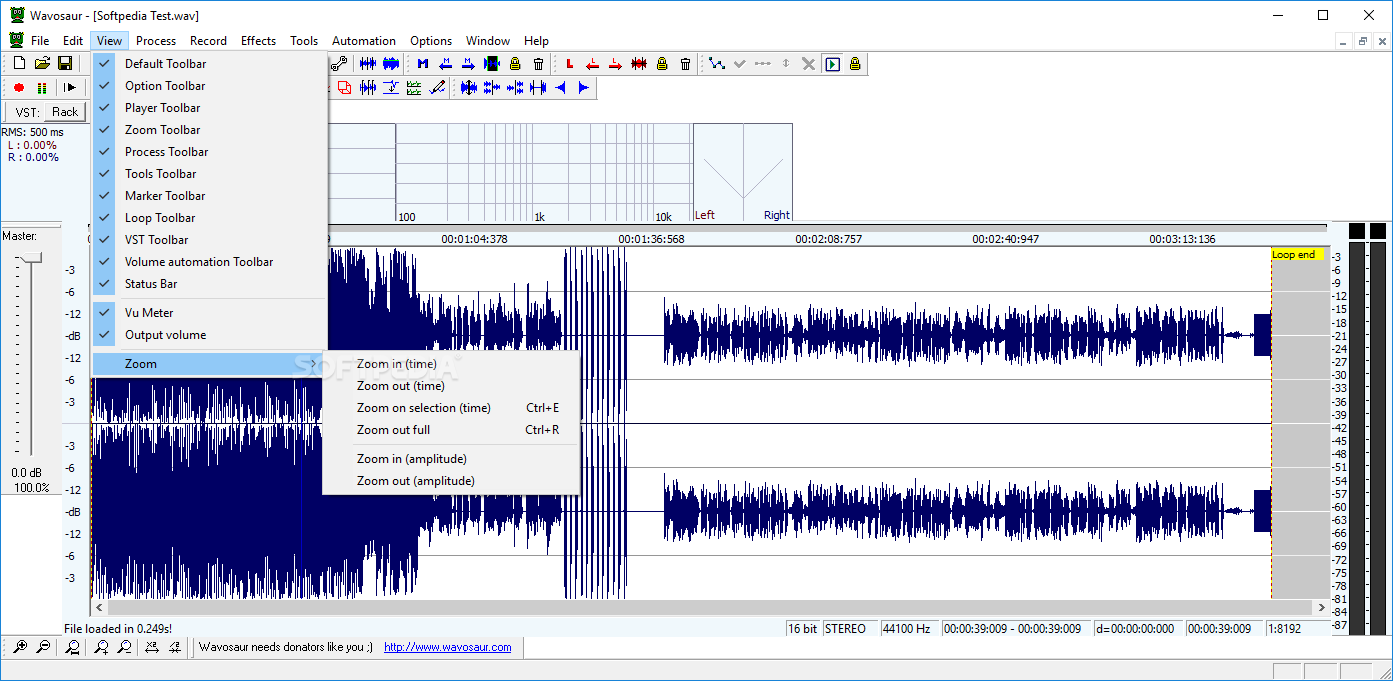Uncheck Option Toolbar in View menu

[x=210, y=86]
